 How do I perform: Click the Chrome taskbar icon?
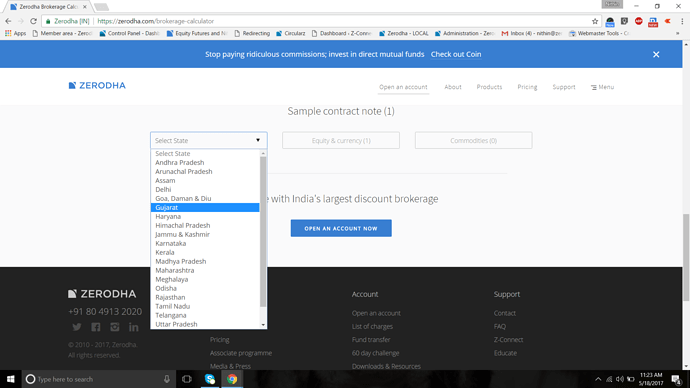[x=232, y=379]
